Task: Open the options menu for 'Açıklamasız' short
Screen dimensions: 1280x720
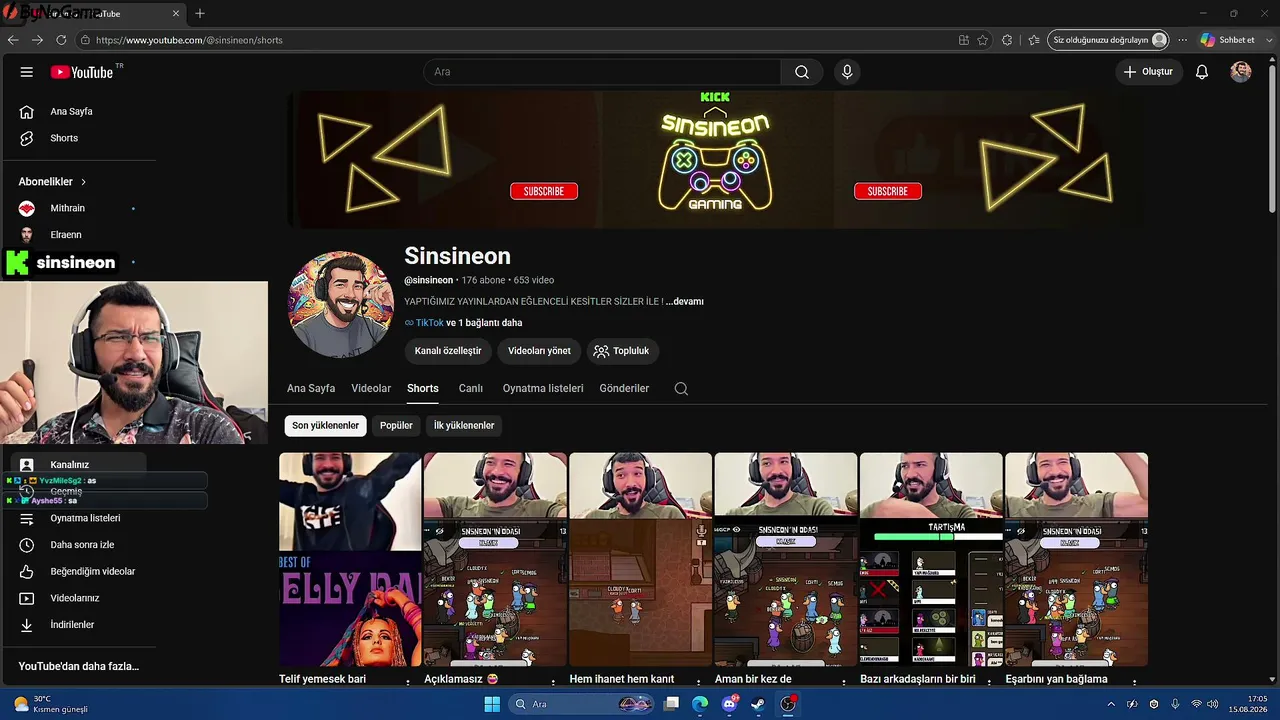Action: [552, 680]
